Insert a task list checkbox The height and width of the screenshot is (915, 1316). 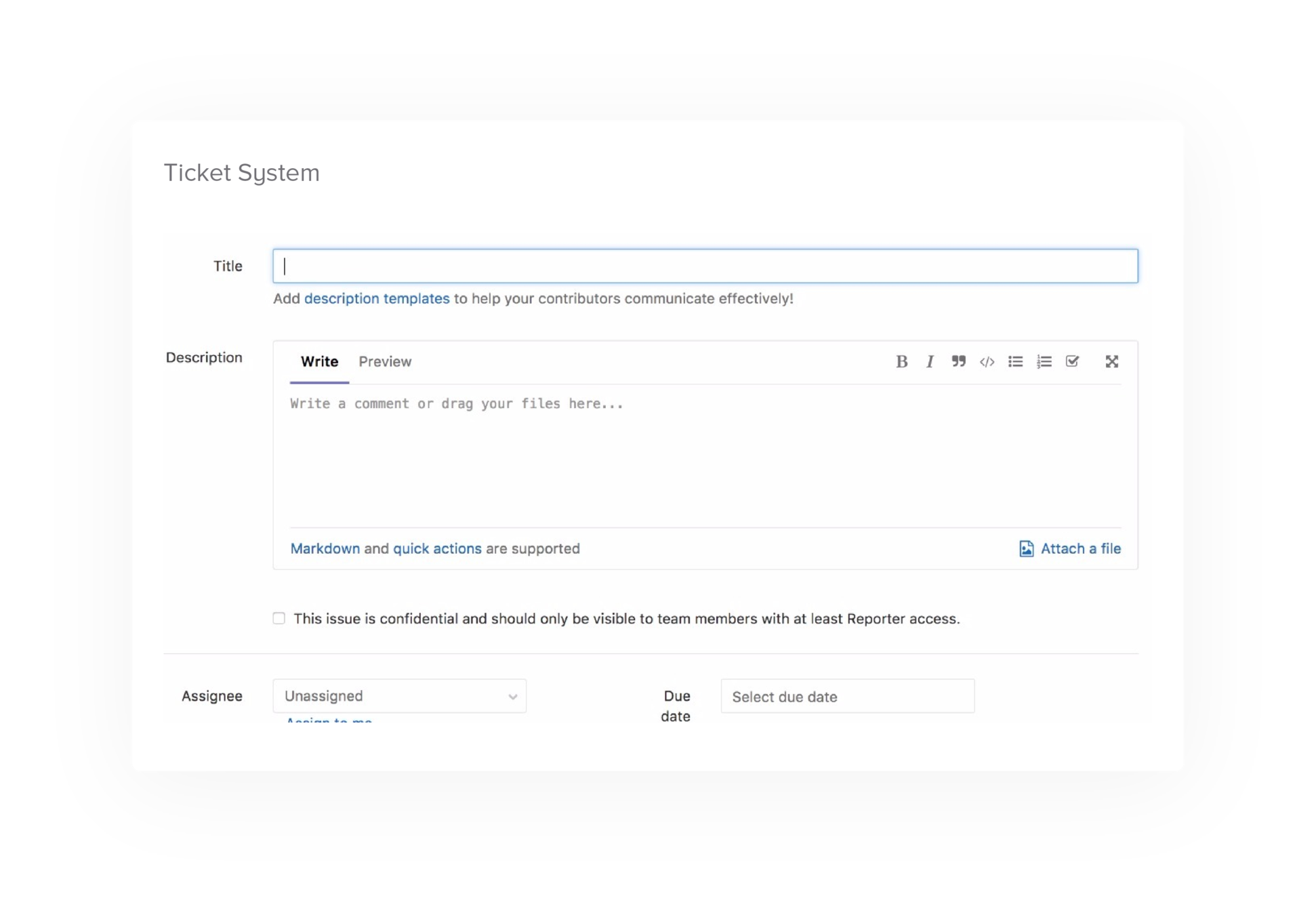click(1072, 361)
